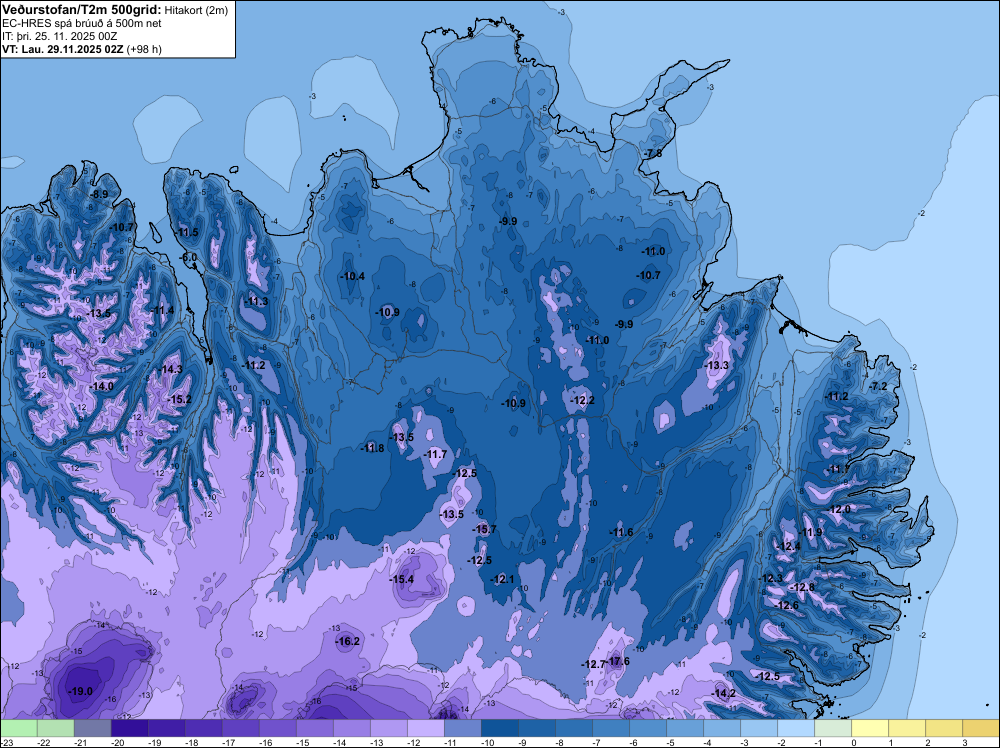Select the -4 legend color swatch
1000x748 pixels.
722,728
